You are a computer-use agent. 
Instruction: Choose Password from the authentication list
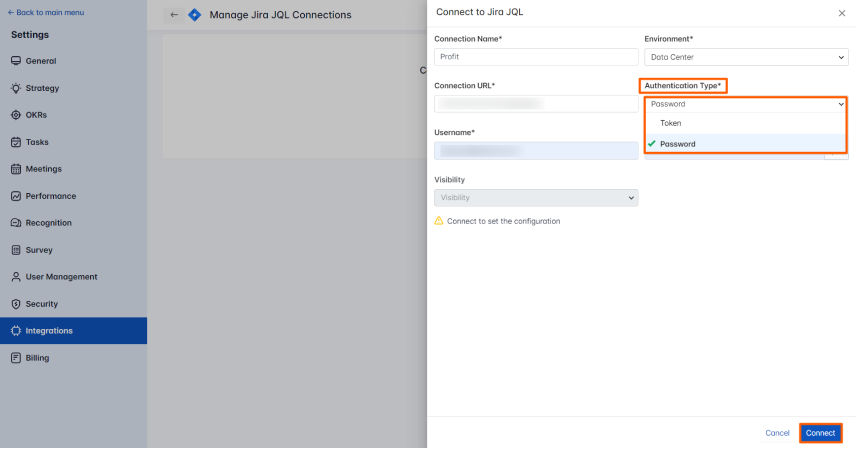tap(745, 144)
